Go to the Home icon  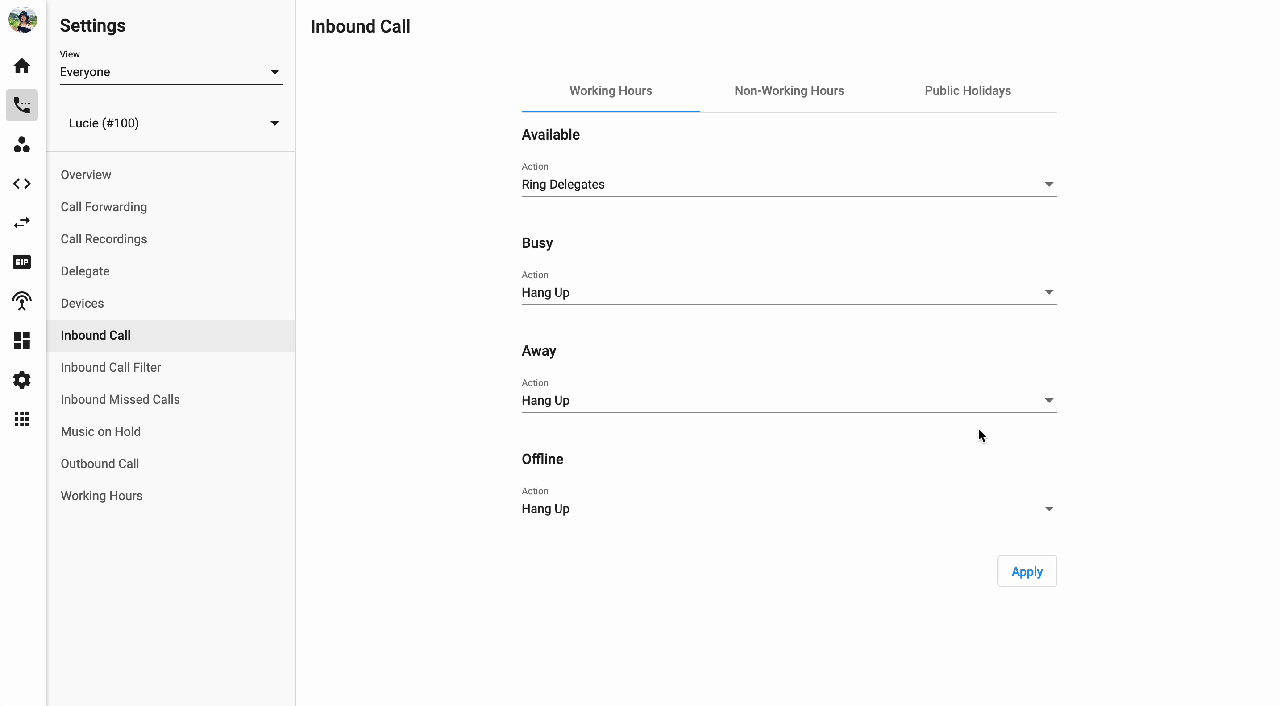[x=22, y=66]
